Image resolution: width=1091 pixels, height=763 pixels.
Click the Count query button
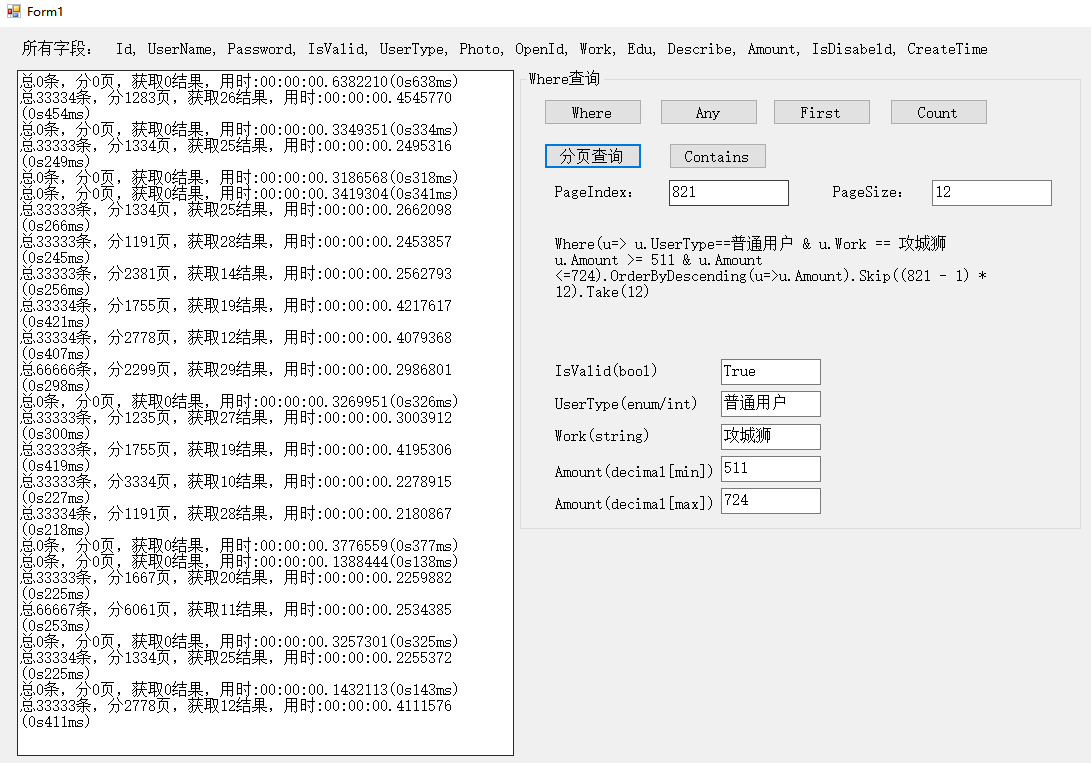(938, 113)
